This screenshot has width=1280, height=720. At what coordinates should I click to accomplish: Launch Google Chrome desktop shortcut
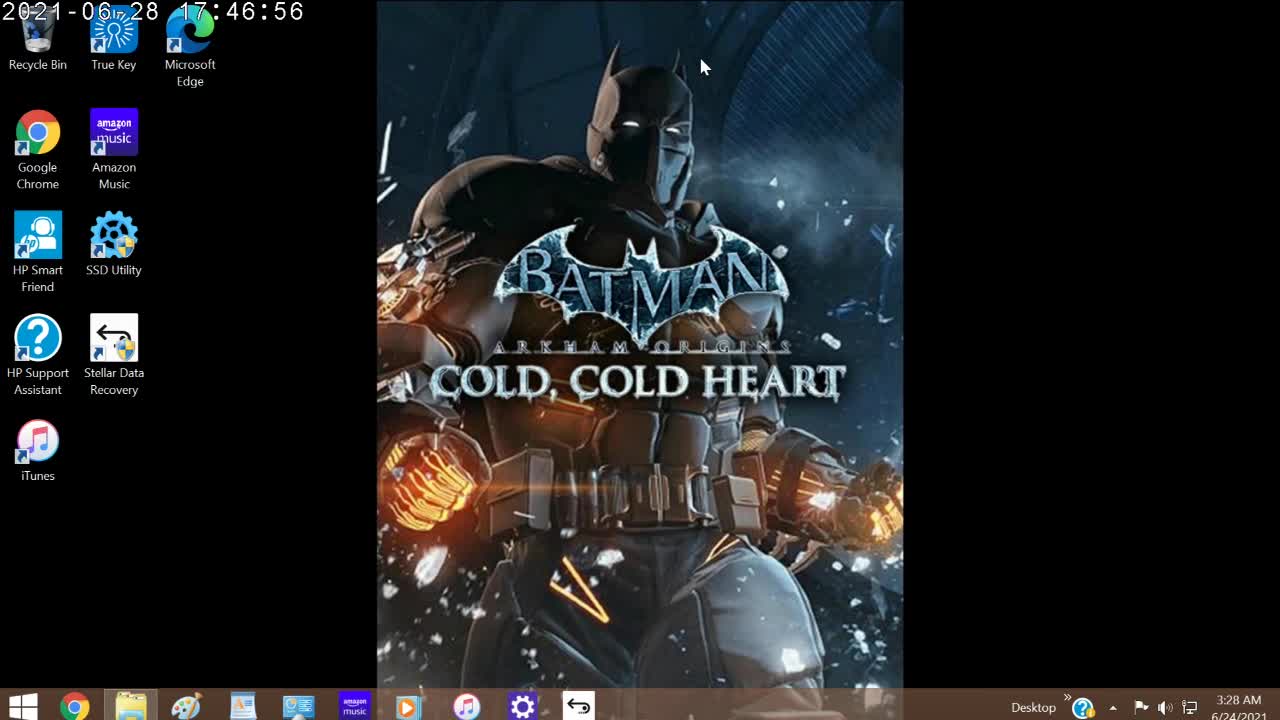point(38,150)
